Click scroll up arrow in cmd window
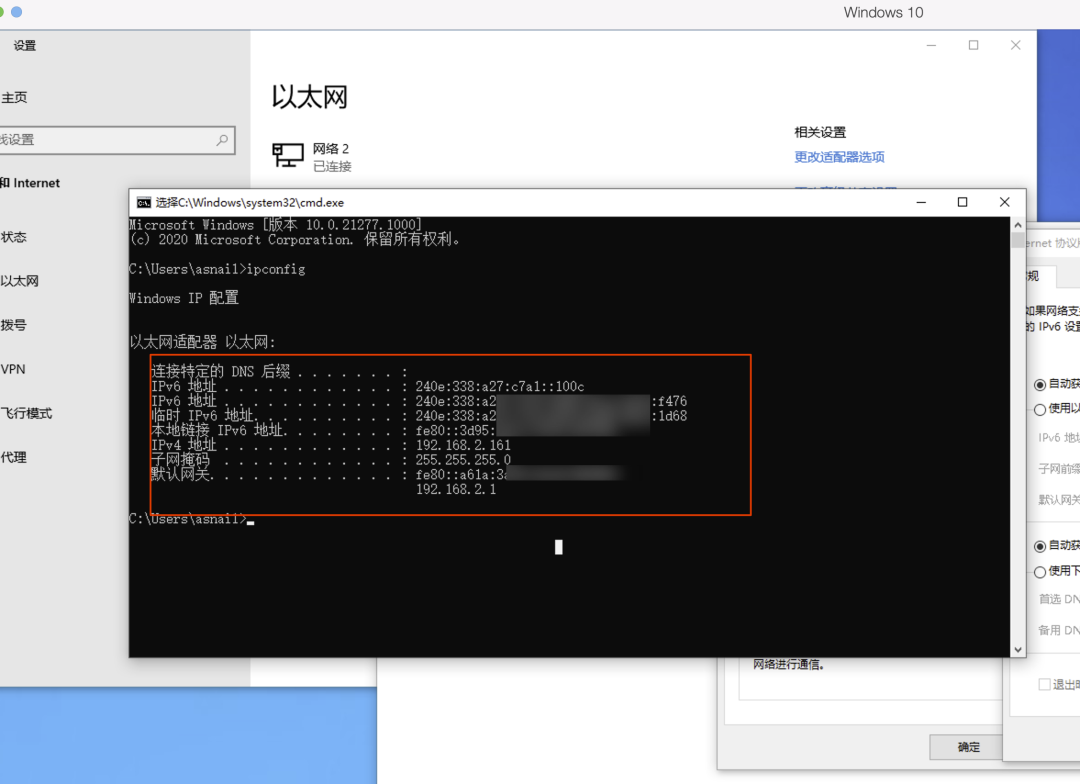1080x784 pixels. pyautogui.click(x=1017, y=225)
